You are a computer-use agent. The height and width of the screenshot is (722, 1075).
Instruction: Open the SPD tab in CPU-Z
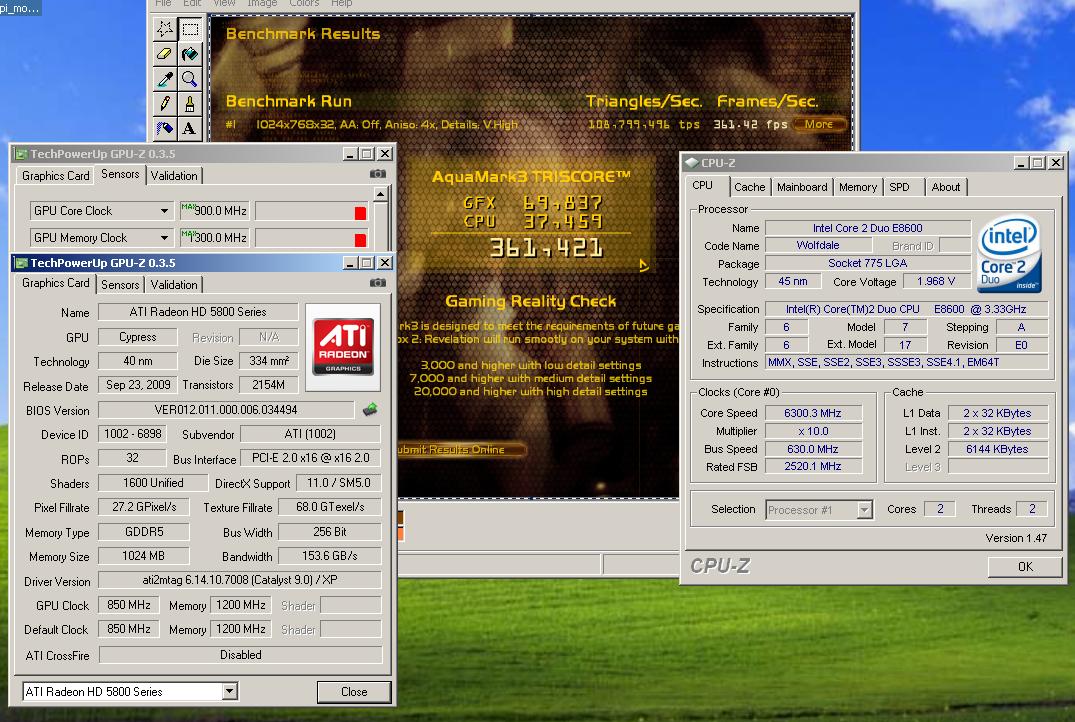(899, 186)
